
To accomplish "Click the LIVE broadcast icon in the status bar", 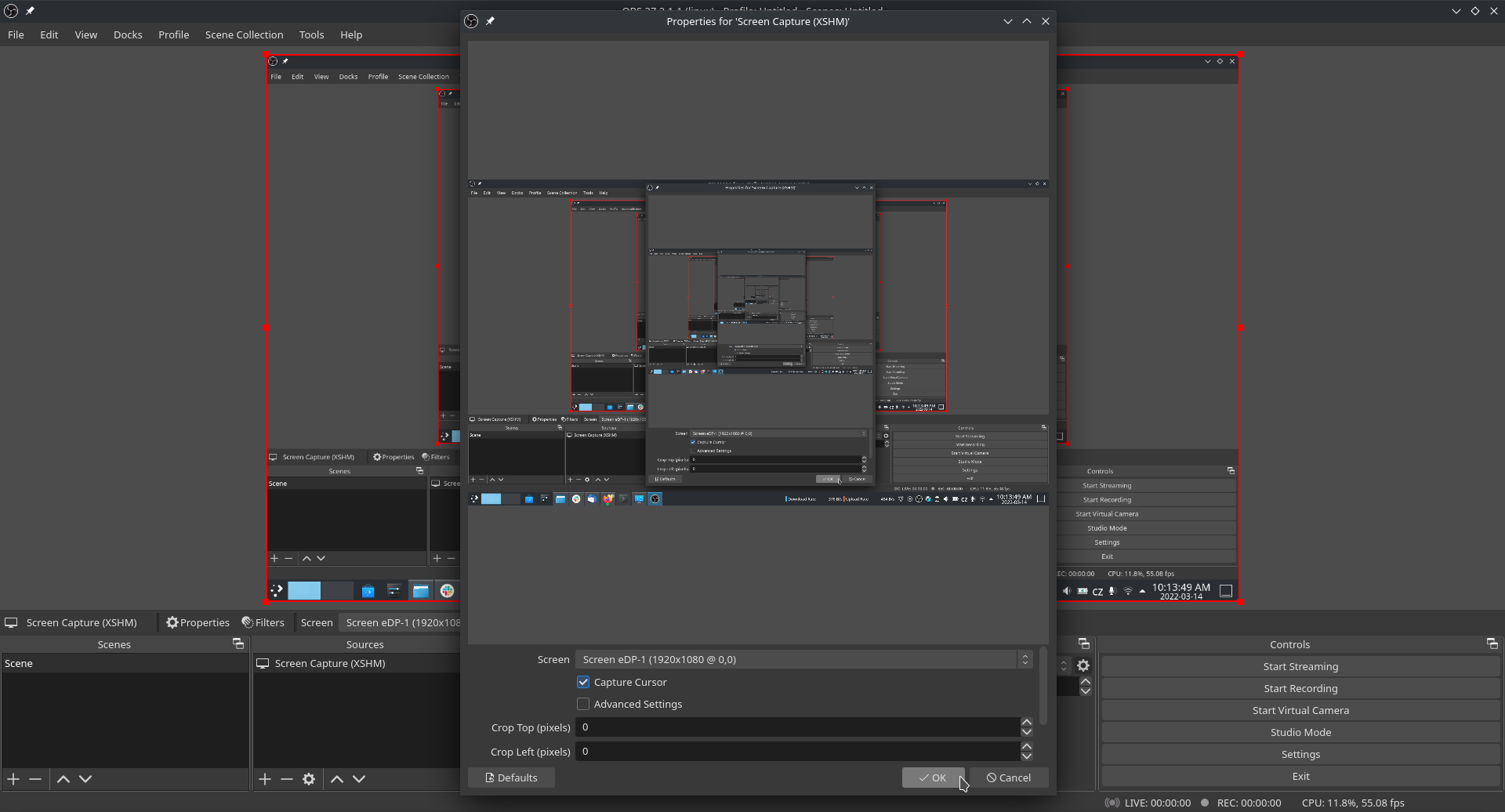I will (x=1112, y=803).
